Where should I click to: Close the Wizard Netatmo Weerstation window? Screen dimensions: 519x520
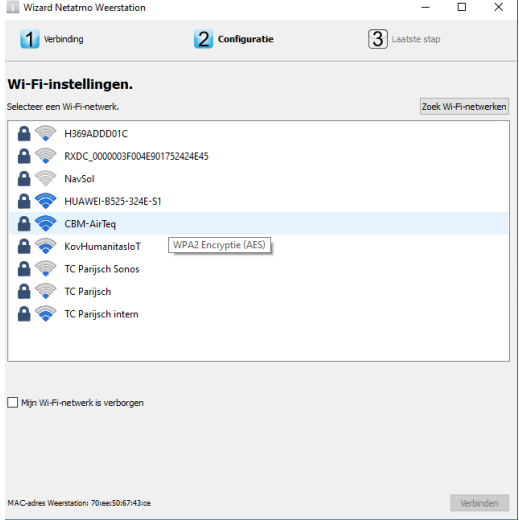click(x=498, y=7)
